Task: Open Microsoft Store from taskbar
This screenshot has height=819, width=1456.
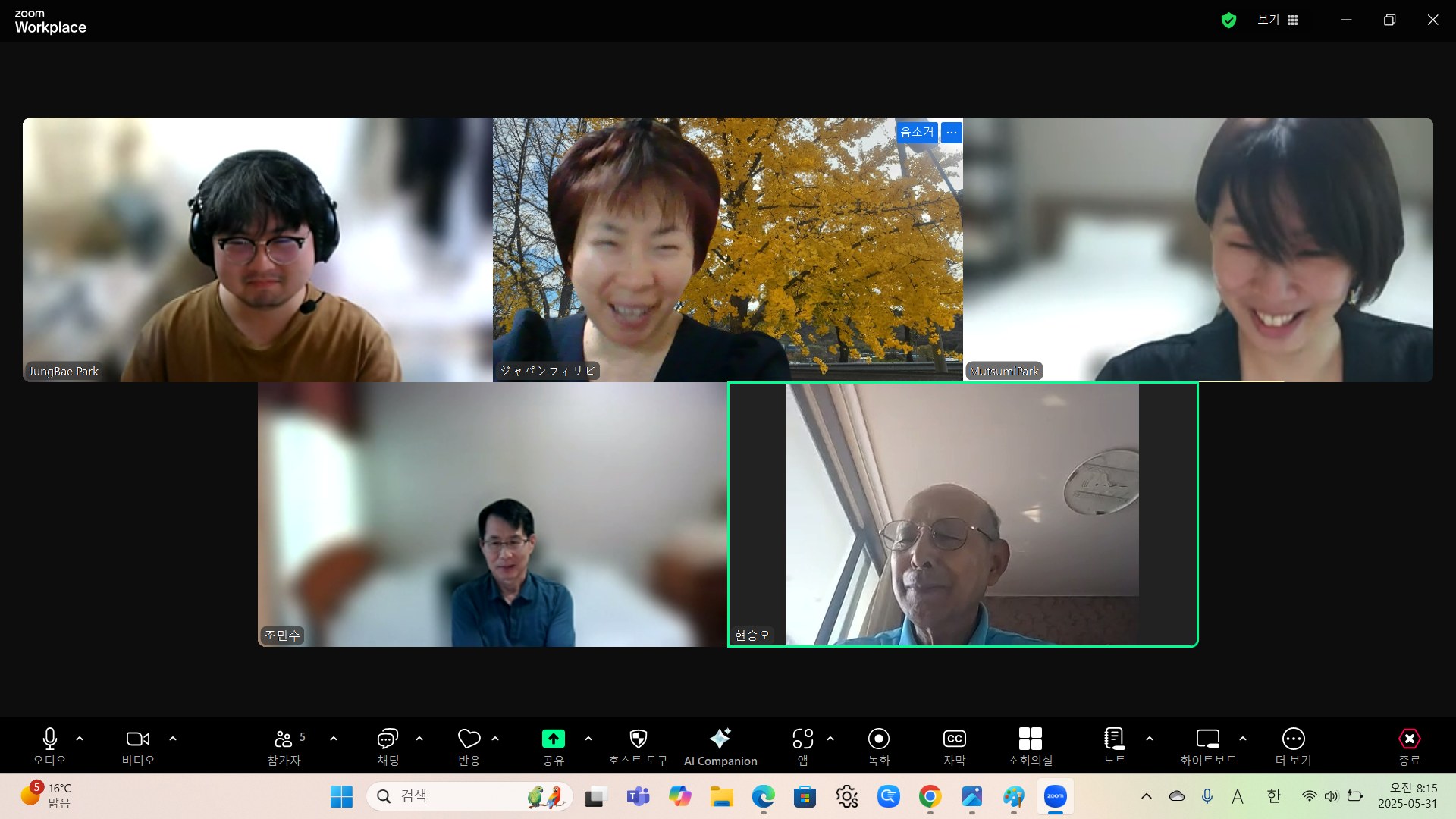Action: point(805,796)
